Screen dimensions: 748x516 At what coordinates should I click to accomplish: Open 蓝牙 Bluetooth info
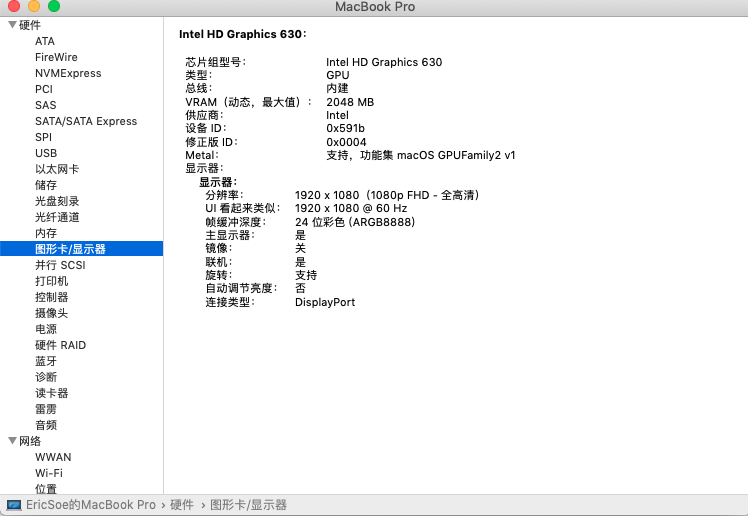pos(46,361)
